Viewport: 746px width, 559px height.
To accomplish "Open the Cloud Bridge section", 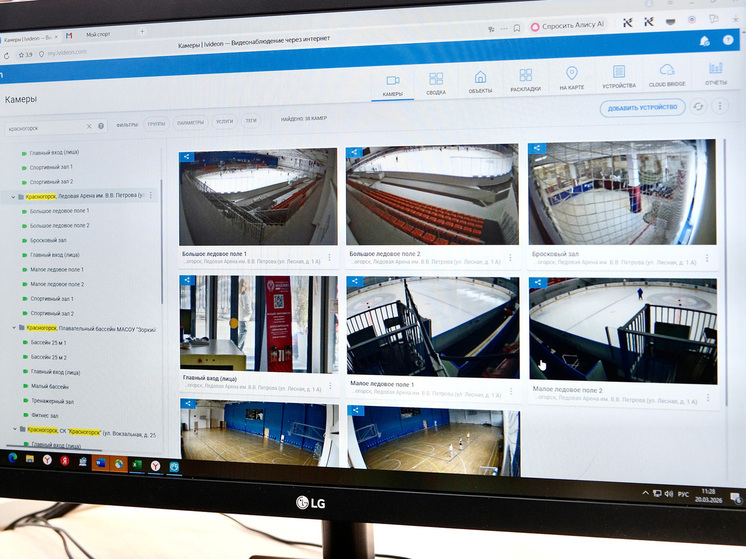I will tap(666, 73).
